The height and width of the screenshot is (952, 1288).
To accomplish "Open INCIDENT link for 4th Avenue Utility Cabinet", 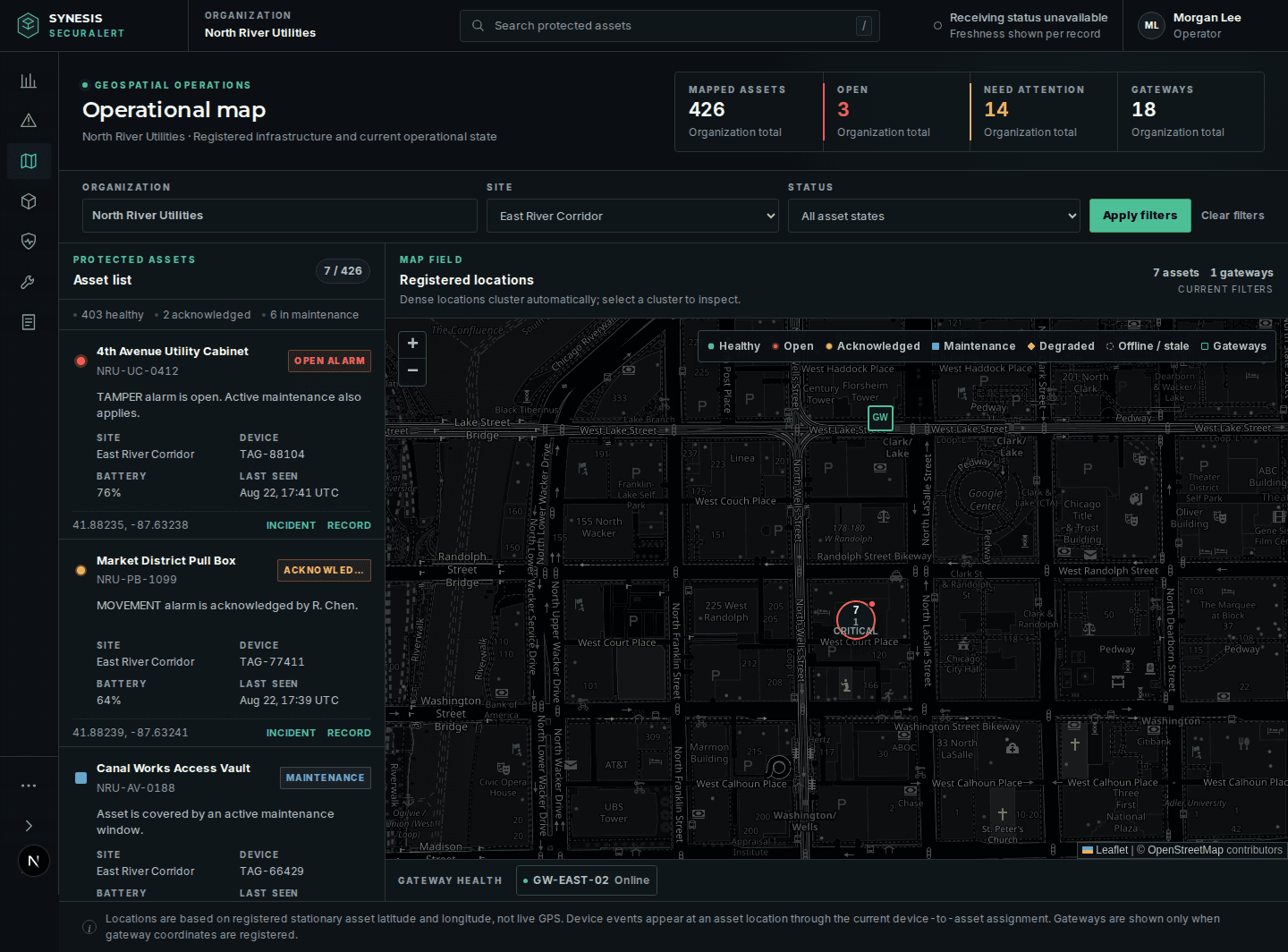I will [291, 525].
